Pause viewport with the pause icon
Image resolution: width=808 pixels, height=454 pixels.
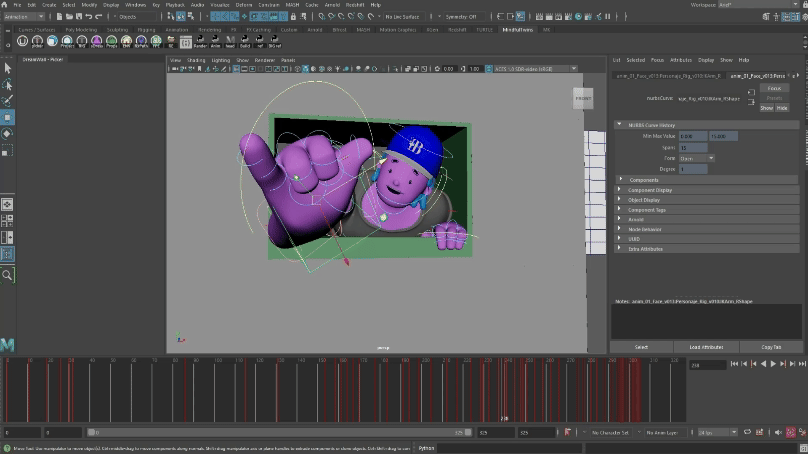(608, 16)
